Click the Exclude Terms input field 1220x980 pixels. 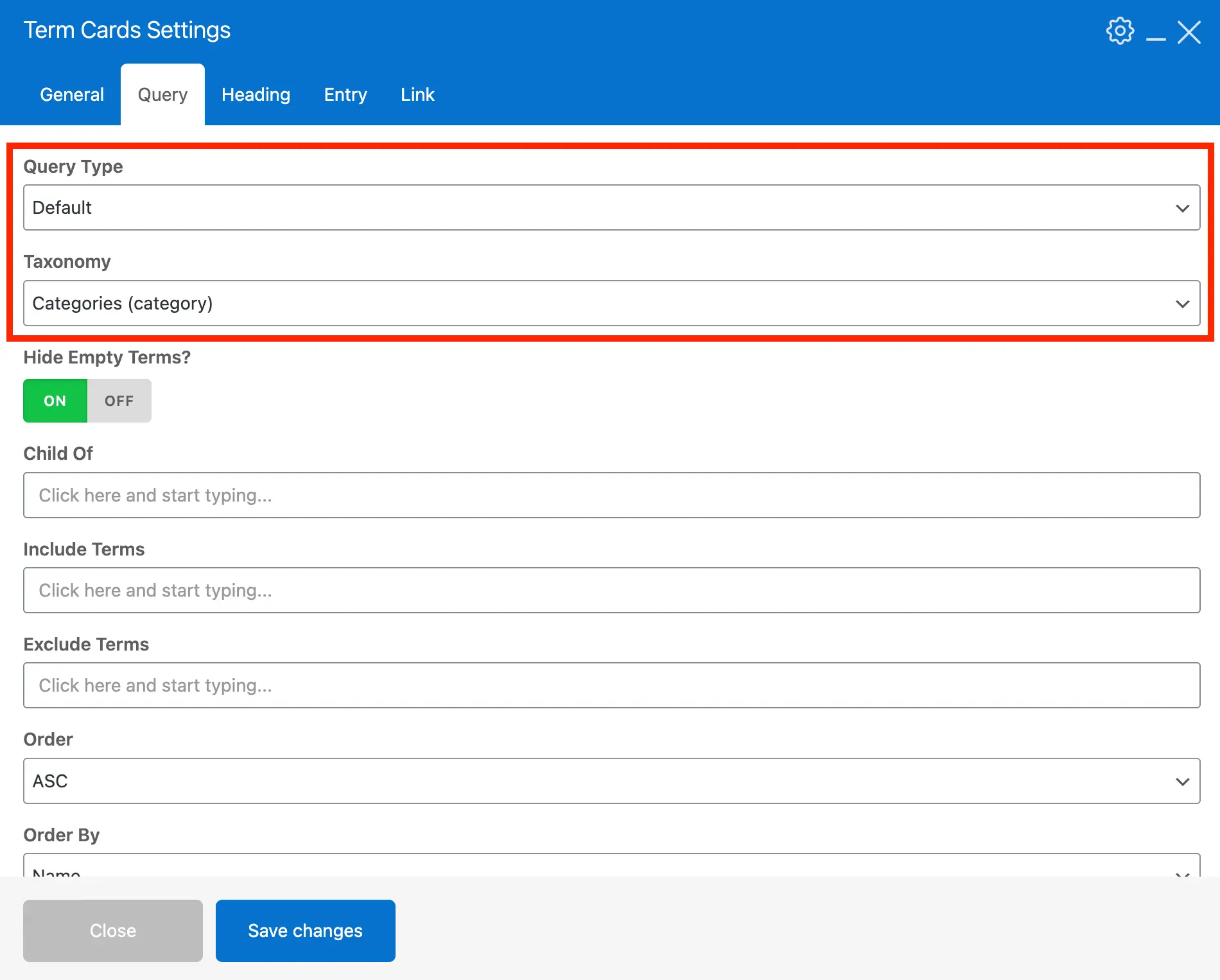[x=610, y=685]
